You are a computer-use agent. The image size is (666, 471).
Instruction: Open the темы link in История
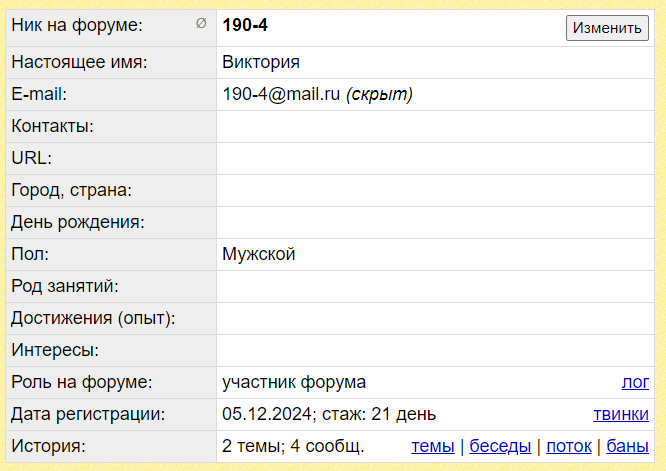[432, 446]
